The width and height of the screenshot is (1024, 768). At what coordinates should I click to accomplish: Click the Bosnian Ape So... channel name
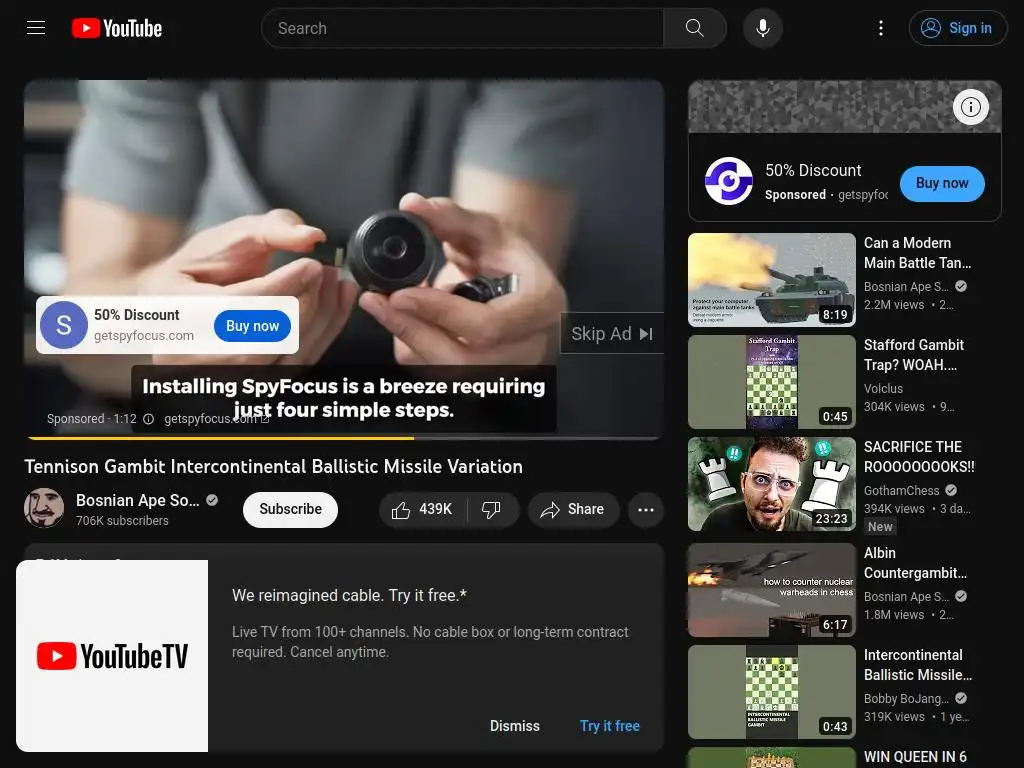coord(138,500)
